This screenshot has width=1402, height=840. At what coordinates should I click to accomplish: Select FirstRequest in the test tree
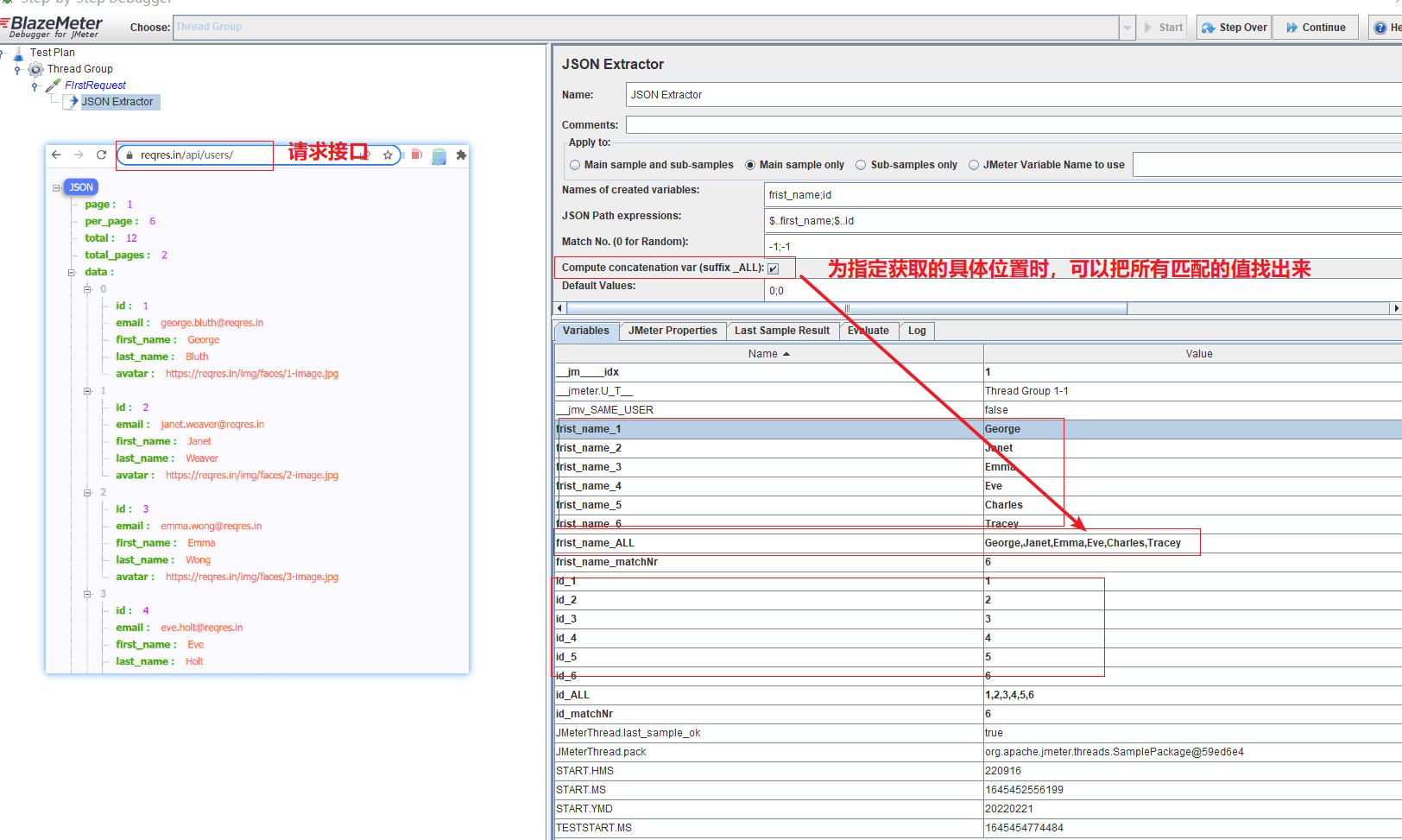click(95, 85)
